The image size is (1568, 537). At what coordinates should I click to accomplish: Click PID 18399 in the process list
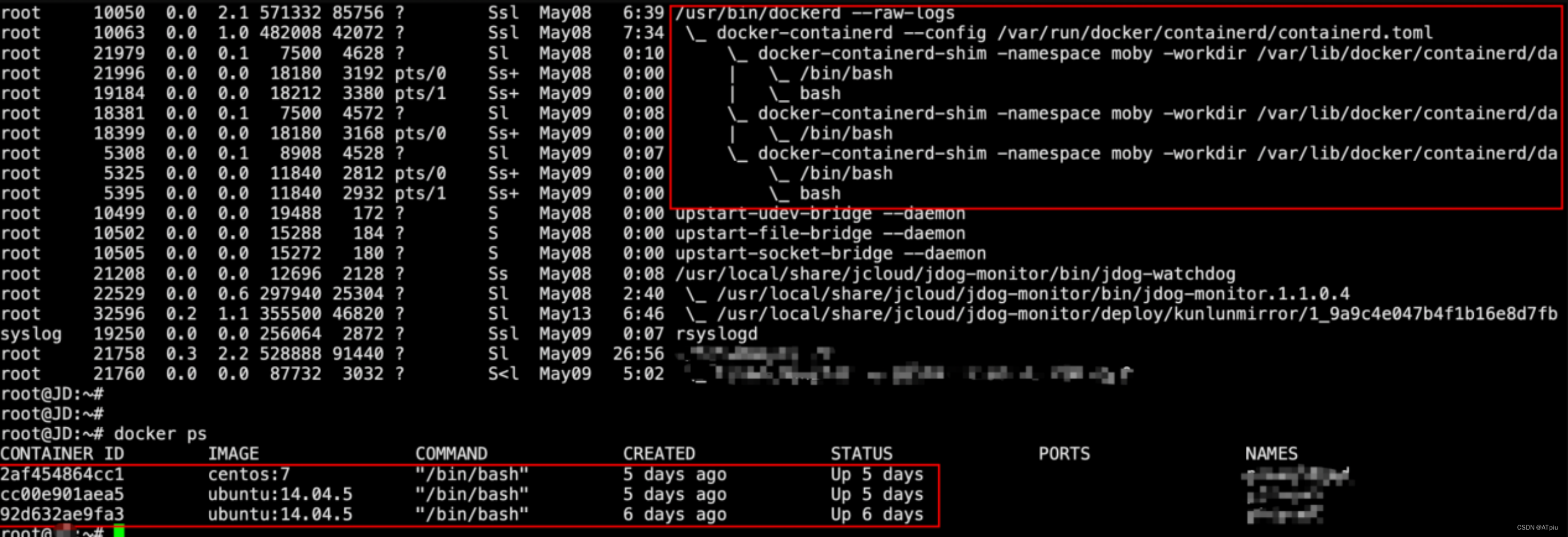[119, 133]
